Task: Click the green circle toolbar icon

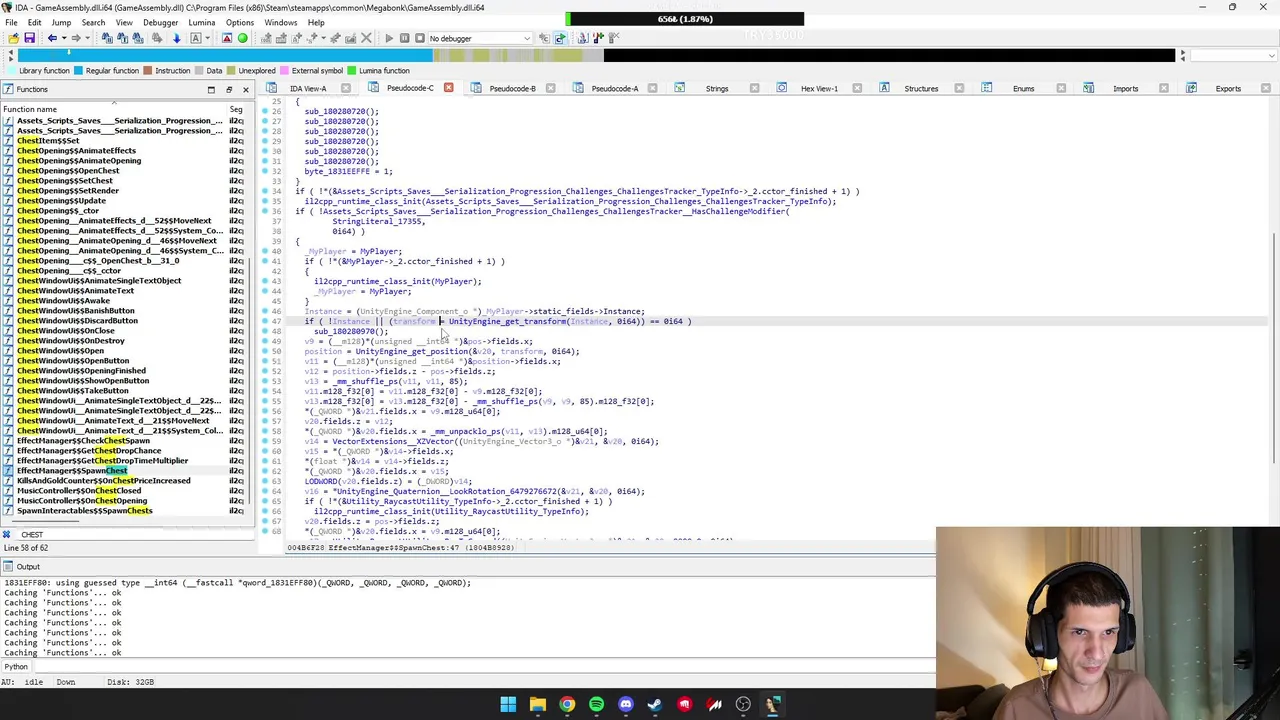Action: [x=242, y=38]
